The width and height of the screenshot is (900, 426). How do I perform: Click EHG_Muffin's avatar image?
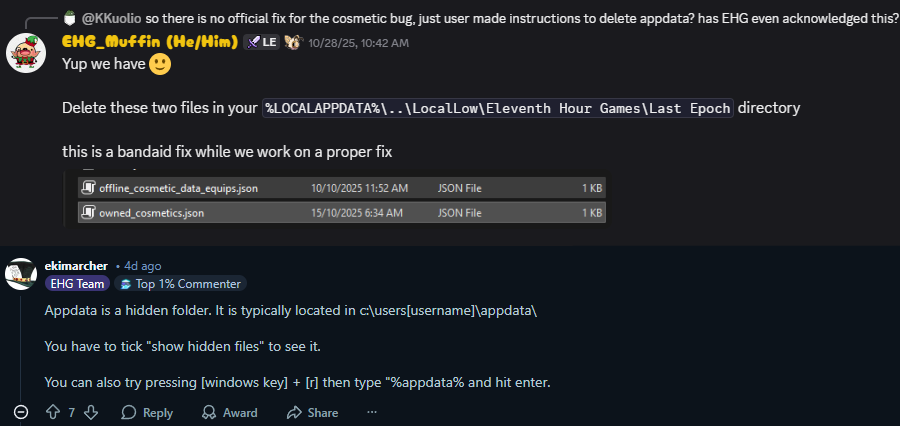26,53
